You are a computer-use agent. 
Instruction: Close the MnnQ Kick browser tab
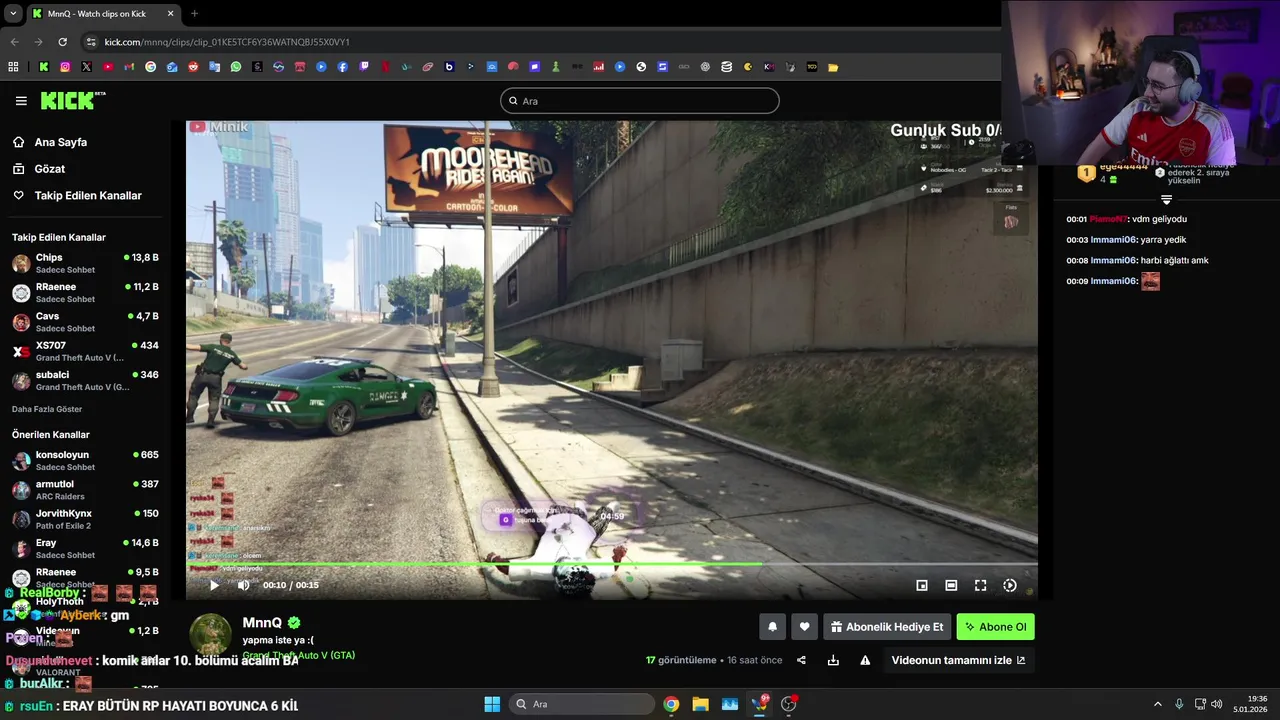pos(170,14)
